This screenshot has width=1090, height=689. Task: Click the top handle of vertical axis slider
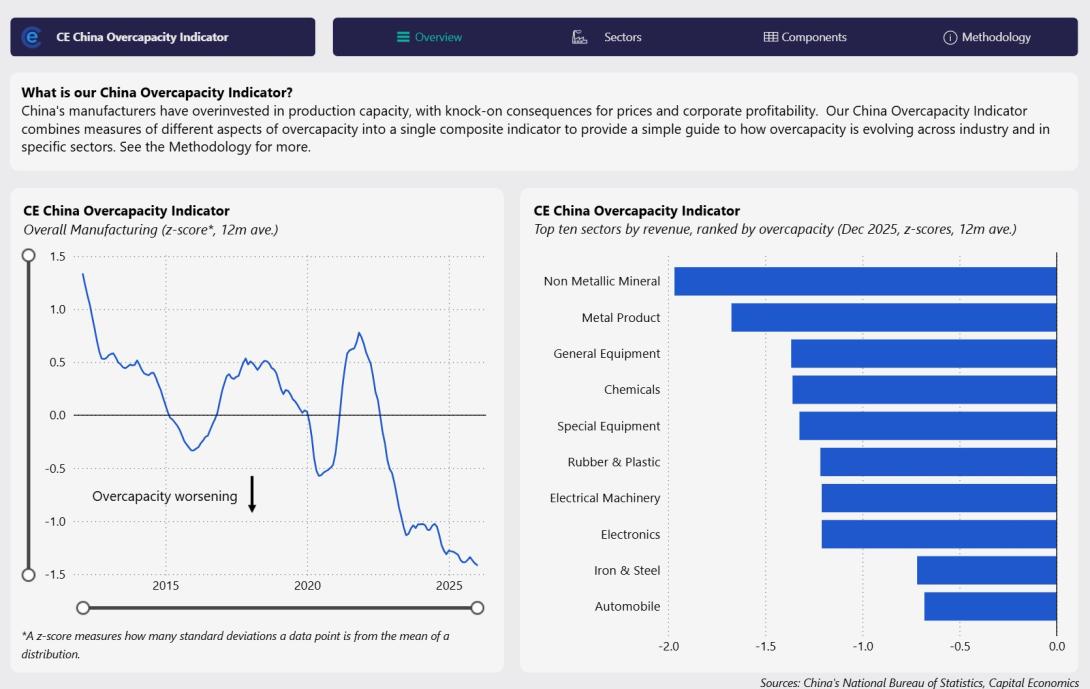pos(29,255)
